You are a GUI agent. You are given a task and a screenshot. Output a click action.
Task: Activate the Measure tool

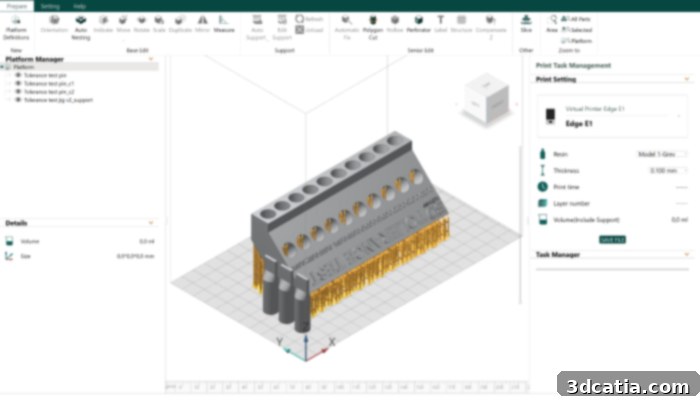[224, 24]
